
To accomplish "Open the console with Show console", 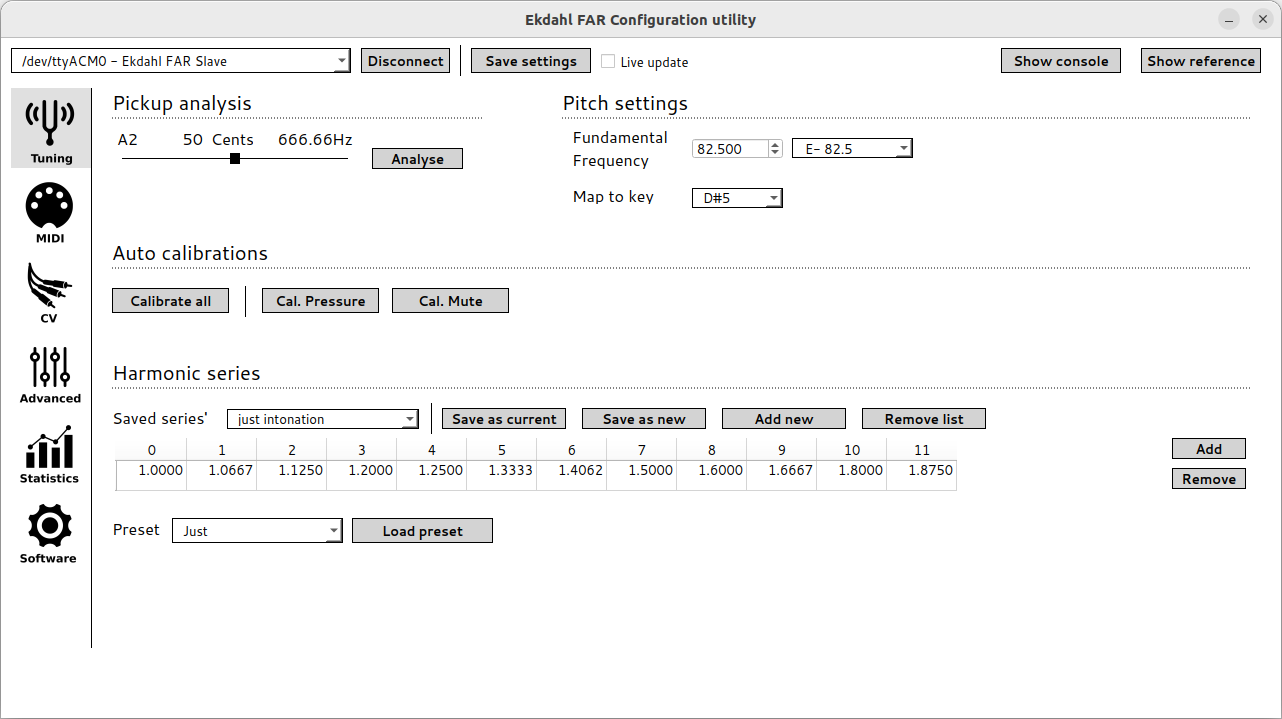I will coord(1060,61).
